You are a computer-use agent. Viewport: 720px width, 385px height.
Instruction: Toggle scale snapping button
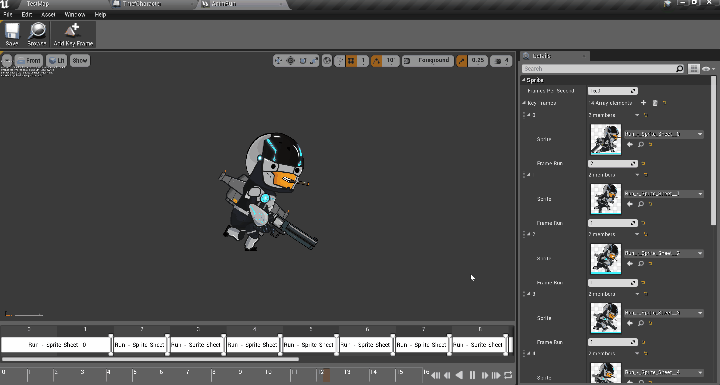(462, 61)
